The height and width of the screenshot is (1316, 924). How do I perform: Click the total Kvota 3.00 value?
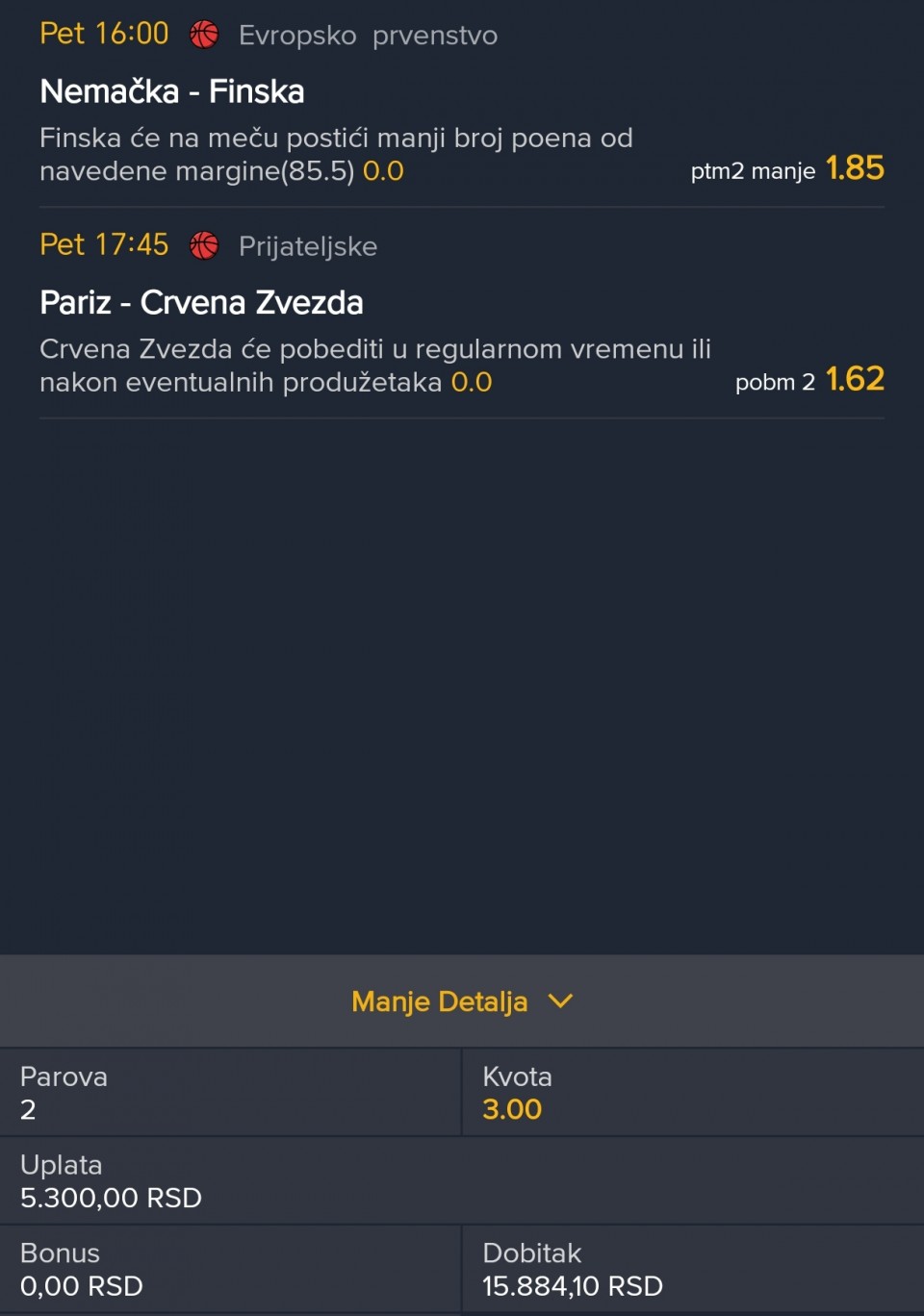coord(512,1109)
